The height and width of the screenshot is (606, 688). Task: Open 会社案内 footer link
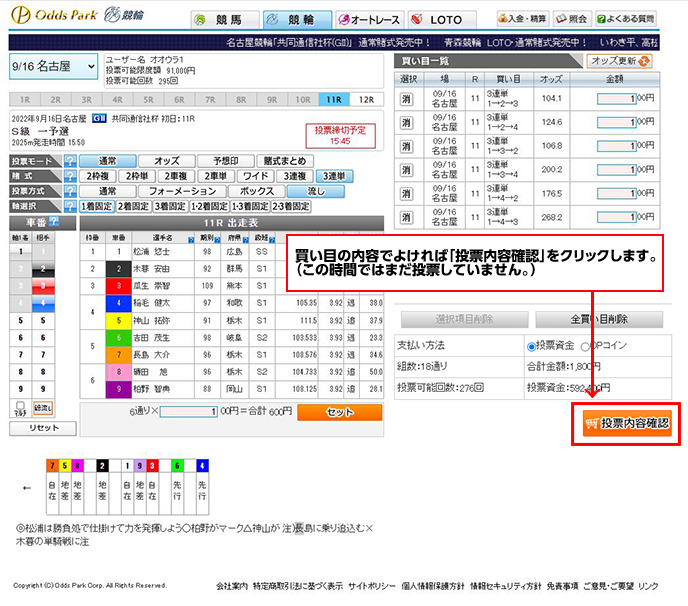point(232,586)
